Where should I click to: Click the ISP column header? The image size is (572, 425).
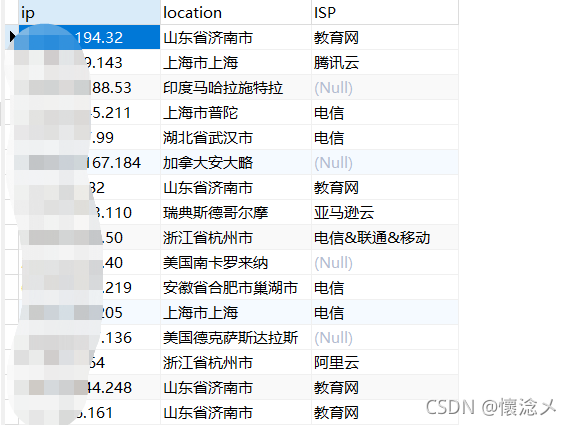tap(385, 12)
